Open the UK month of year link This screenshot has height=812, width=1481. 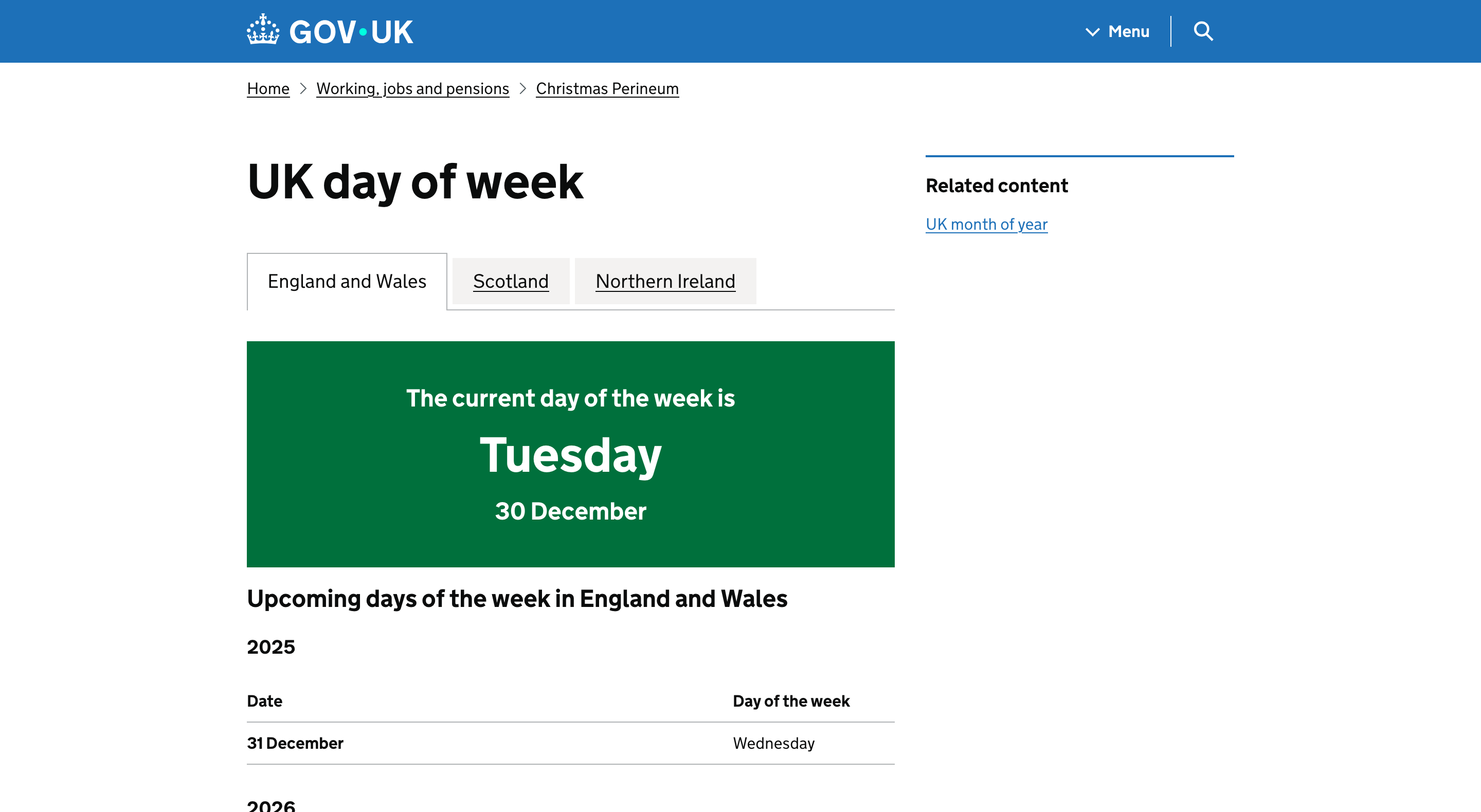pos(986,224)
